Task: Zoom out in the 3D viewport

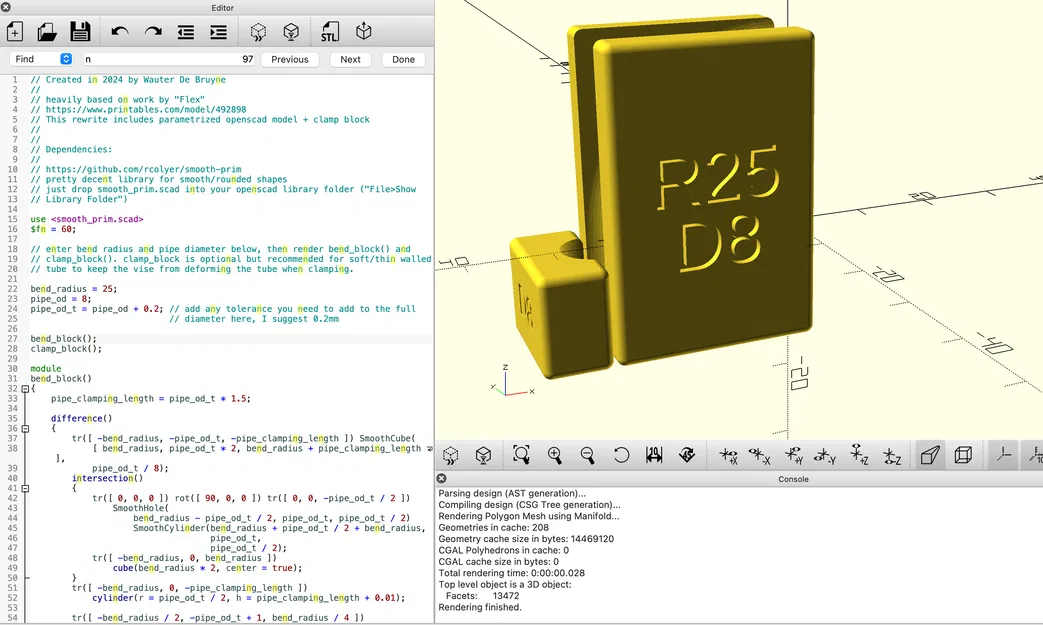Action: click(x=588, y=455)
